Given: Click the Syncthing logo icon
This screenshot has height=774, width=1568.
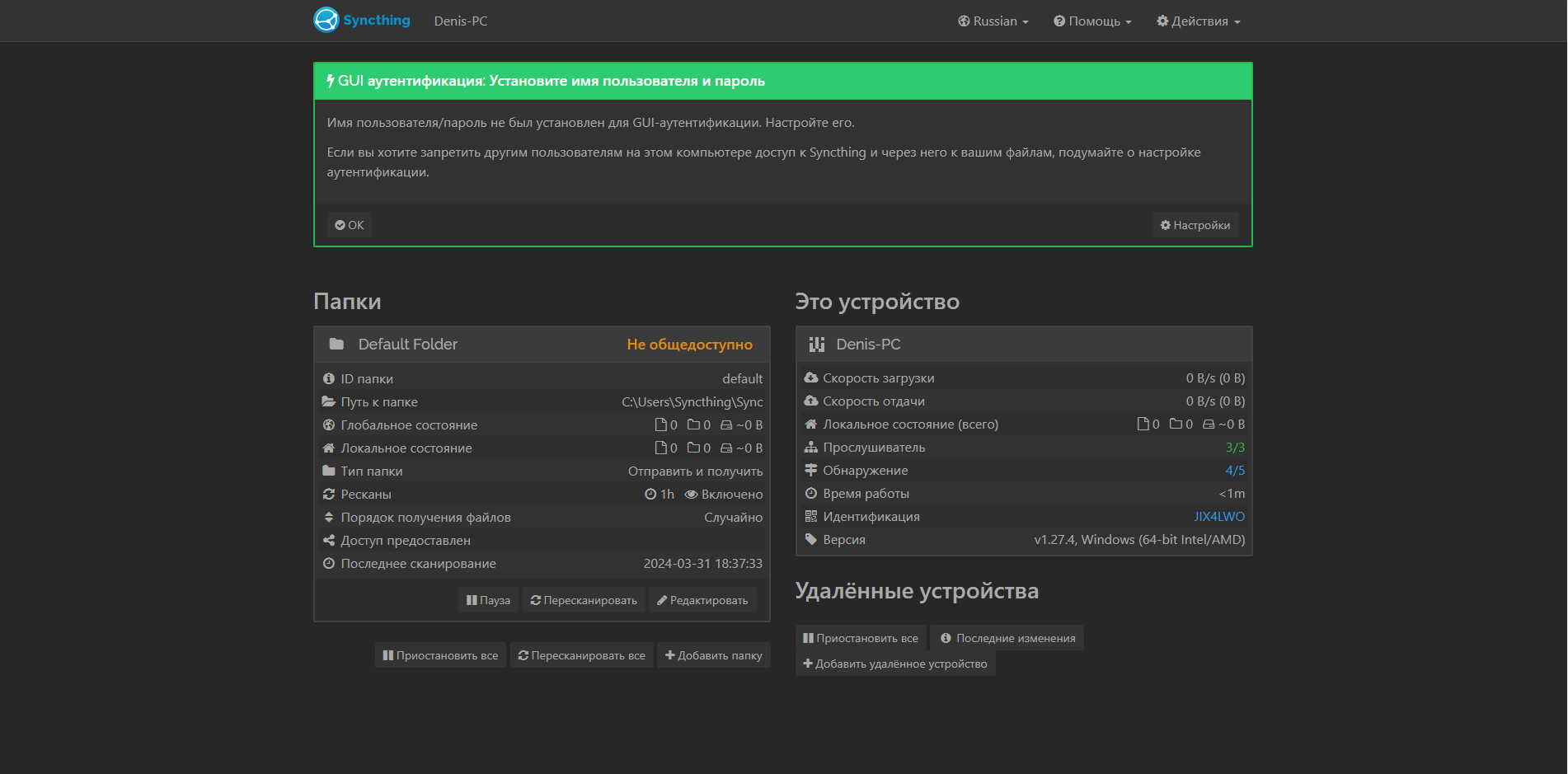Looking at the screenshot, I should (326, 20).
